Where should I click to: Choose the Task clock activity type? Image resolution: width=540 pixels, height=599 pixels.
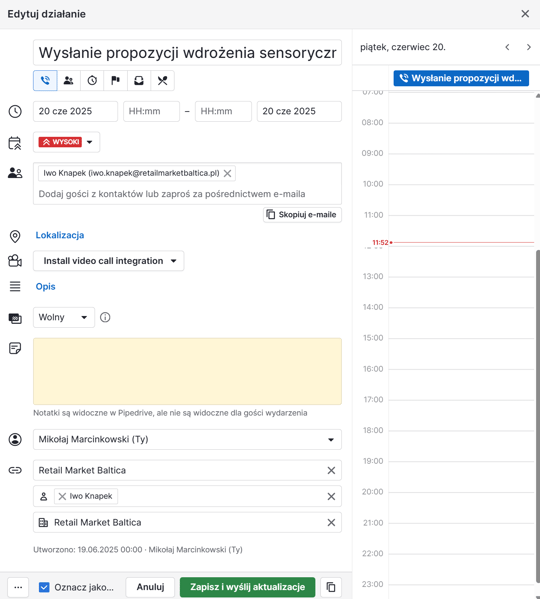click(92, 81)
